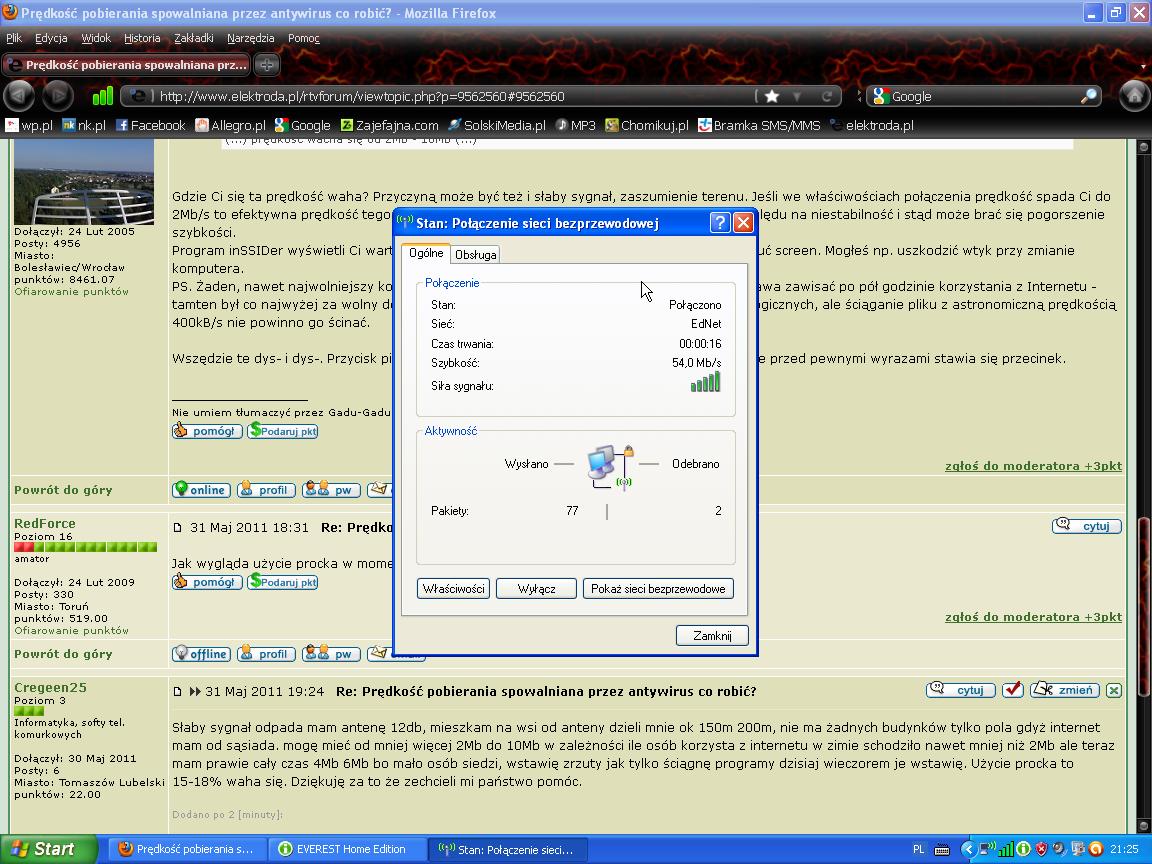Viewport: 1152px width, 864px height.
Task: Switch to the Obsługa tab in dialog
Action: [475, 255]
